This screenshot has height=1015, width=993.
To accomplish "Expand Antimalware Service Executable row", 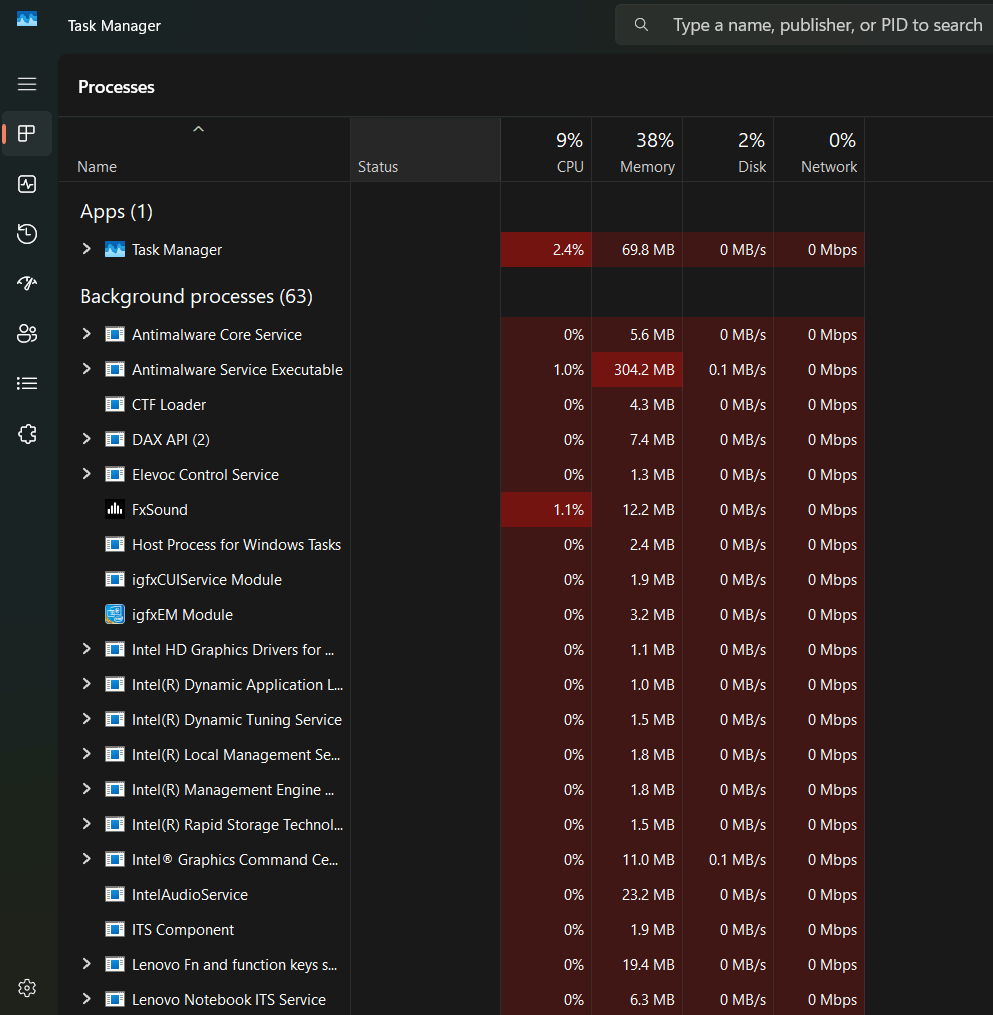I will pos(86,368).
